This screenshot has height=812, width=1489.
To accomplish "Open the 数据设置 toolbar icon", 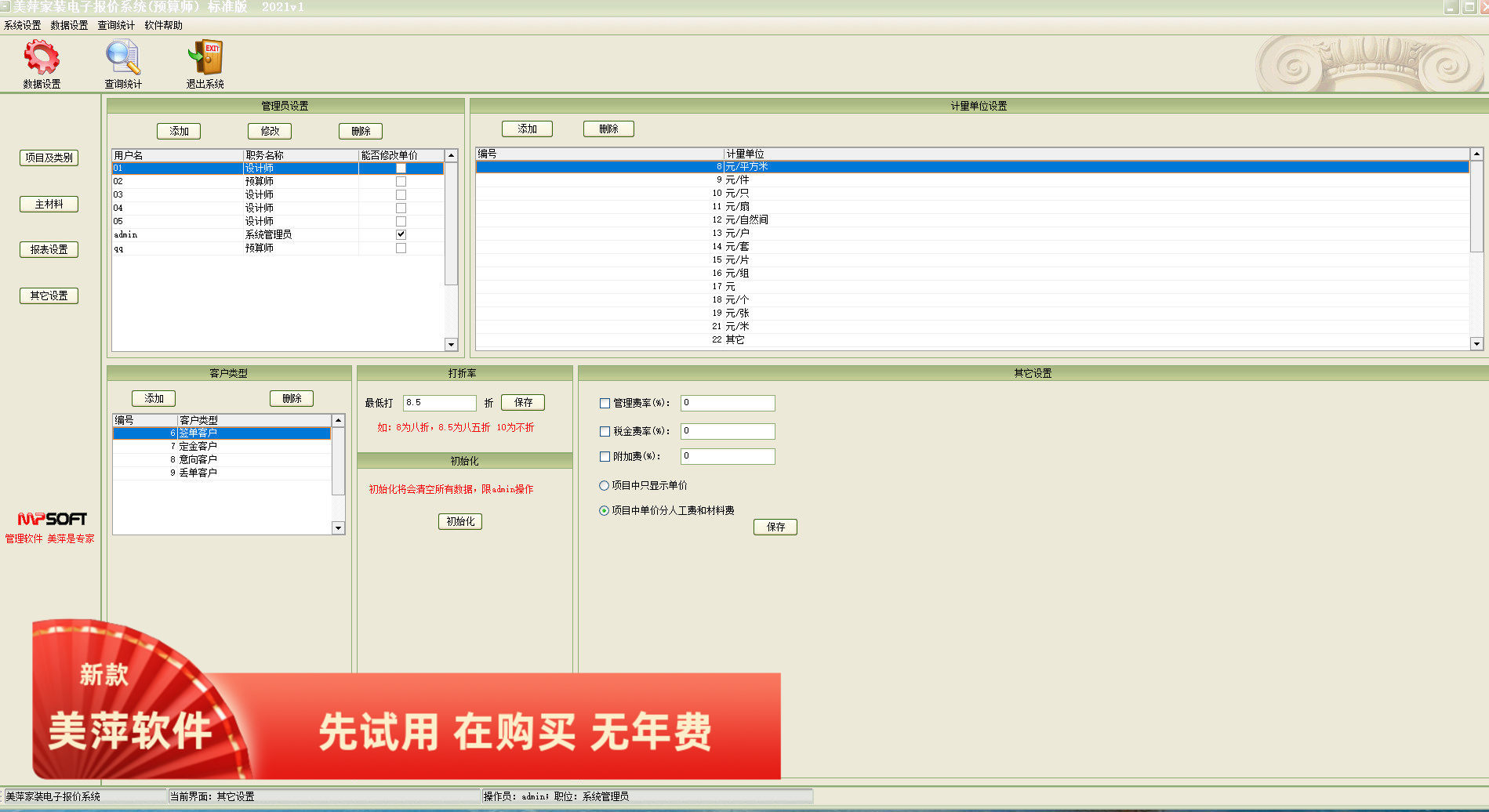I will pyautogui.click(x=42, y=64).
